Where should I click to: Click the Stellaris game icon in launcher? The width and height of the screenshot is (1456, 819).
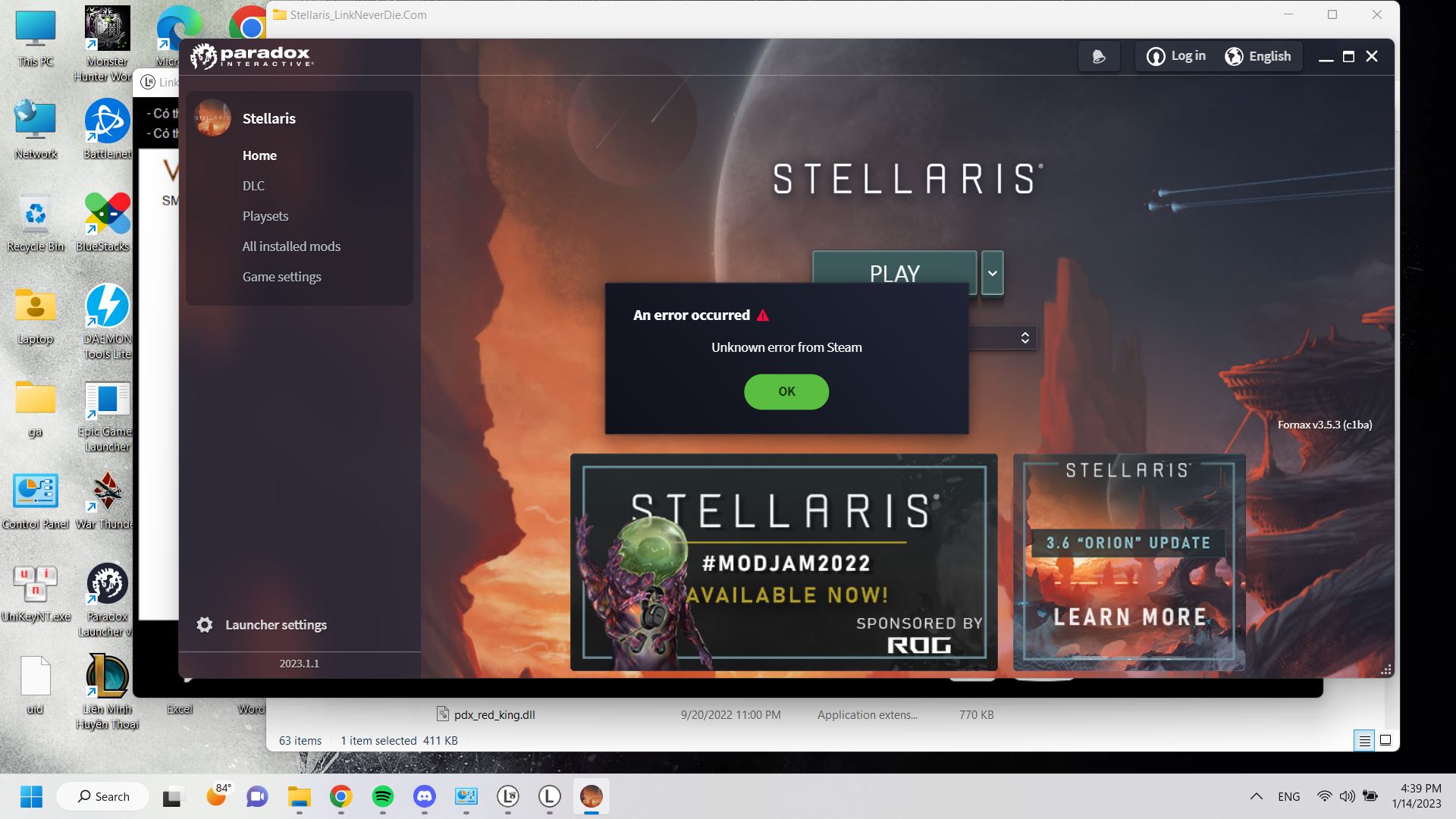point(212,118)
